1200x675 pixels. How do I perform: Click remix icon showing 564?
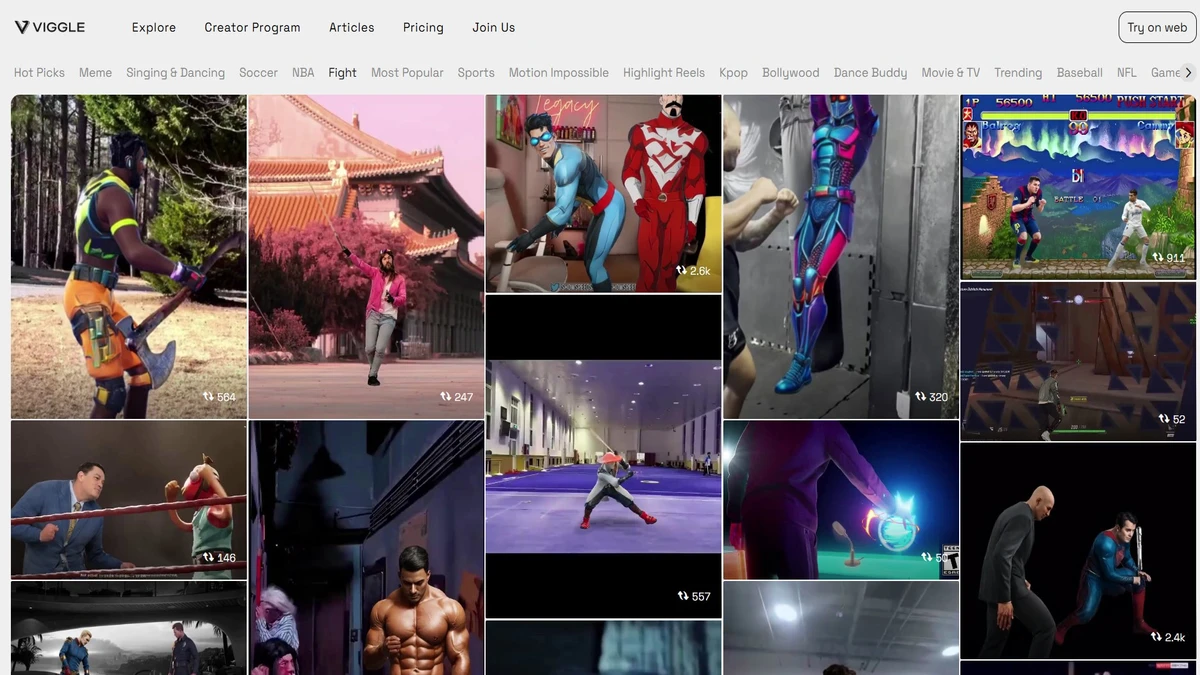coord(208,397)
